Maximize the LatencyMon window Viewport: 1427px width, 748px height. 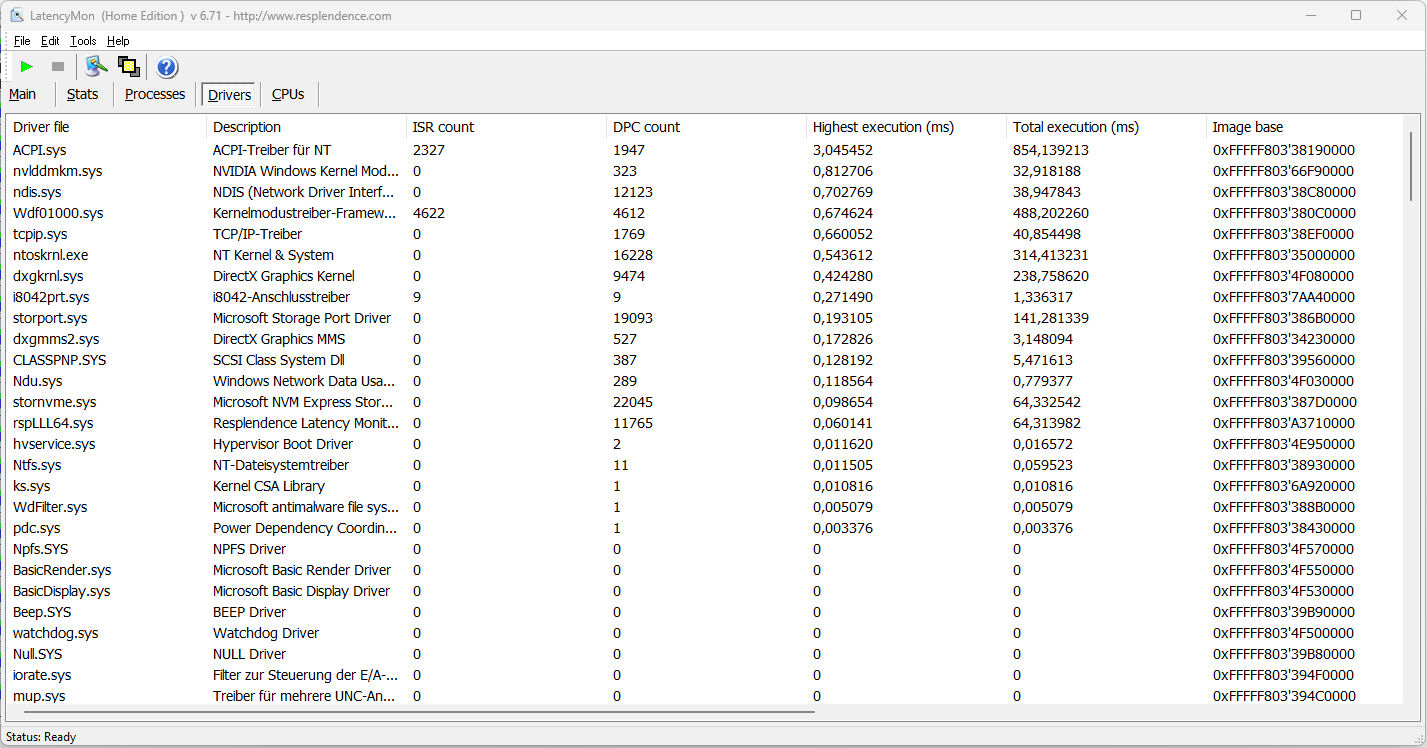point(1356,15)
